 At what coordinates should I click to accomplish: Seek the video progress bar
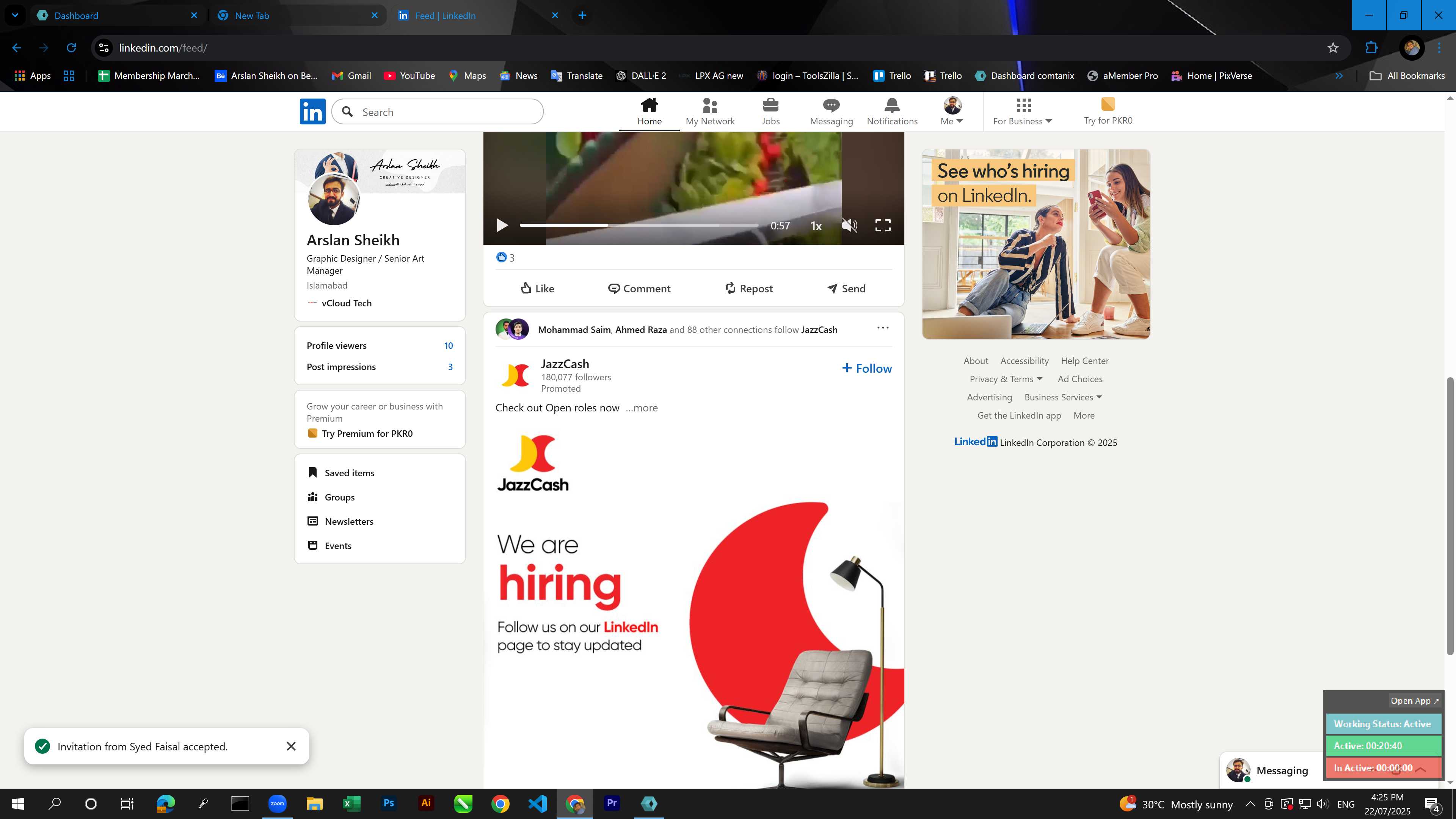click(x=639, y=225)
